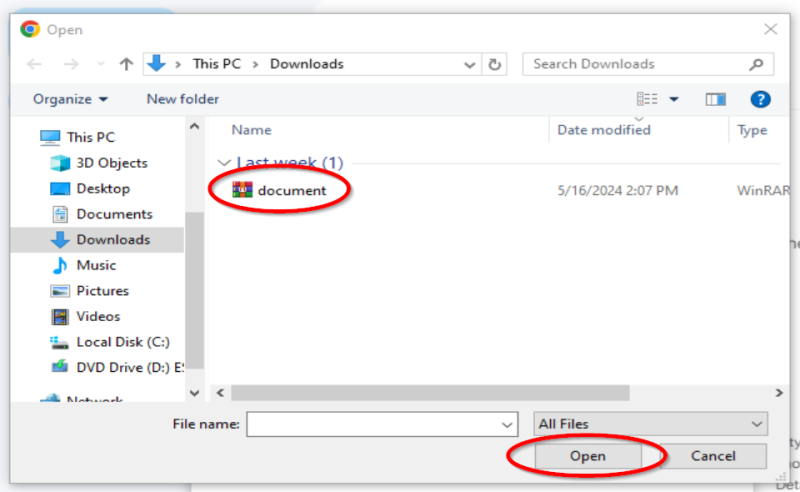Image resolution: width=800 pixels, height=492 pixels.
Task: Go back using the Back arrow
Action: click(34, 64)
